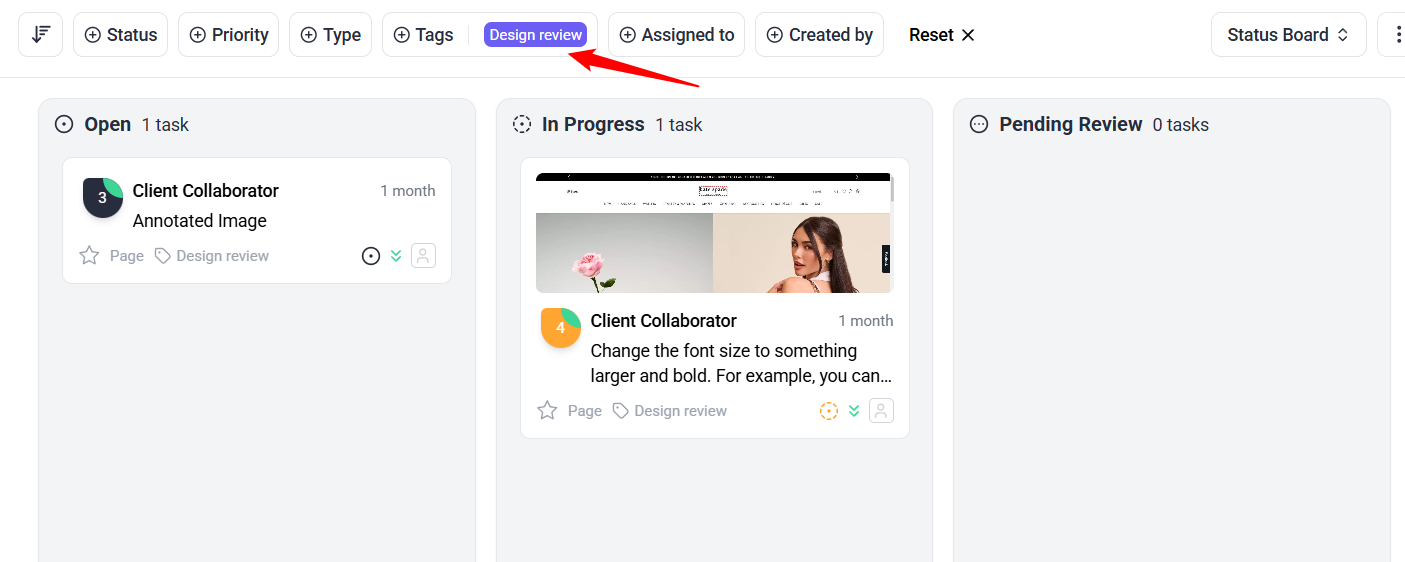
Task: Click the sort order icon
Action: (41, 35)
